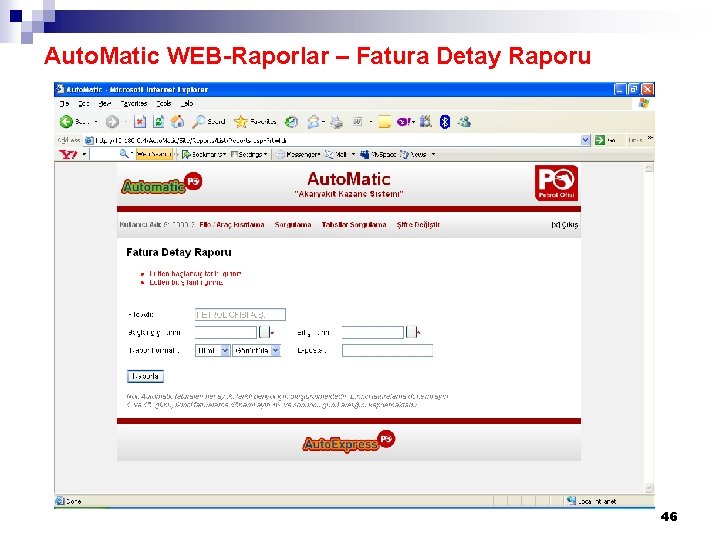The image size is (720, 540).
Task: Click the Sorgulama navigation link
Action: (x=293, y=225)
